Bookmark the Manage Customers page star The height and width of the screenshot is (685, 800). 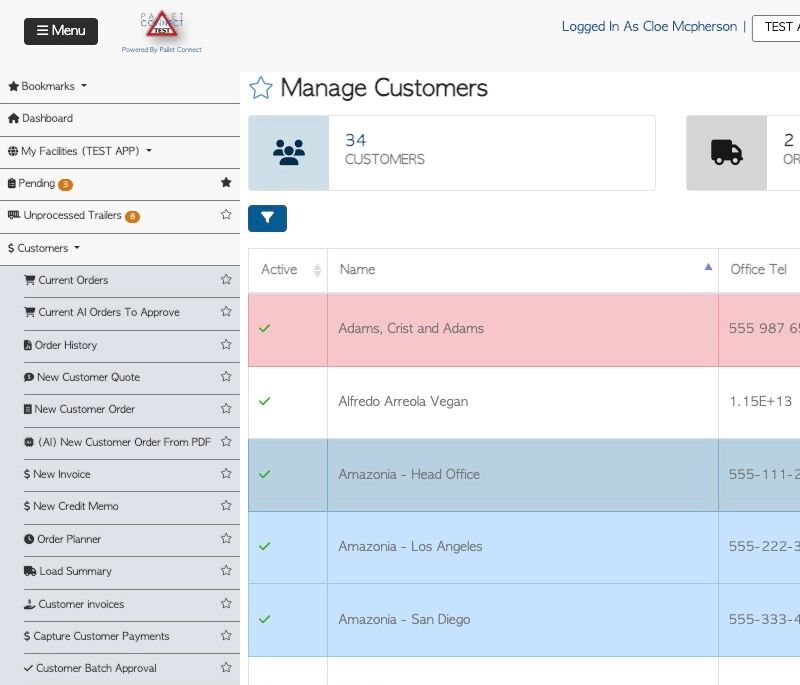[261, 88]
